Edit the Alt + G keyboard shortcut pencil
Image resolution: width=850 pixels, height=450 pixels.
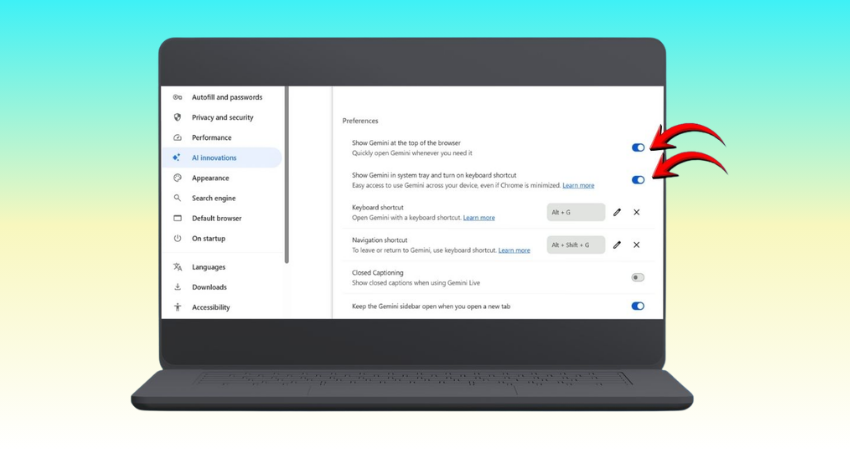pos(617,213)
